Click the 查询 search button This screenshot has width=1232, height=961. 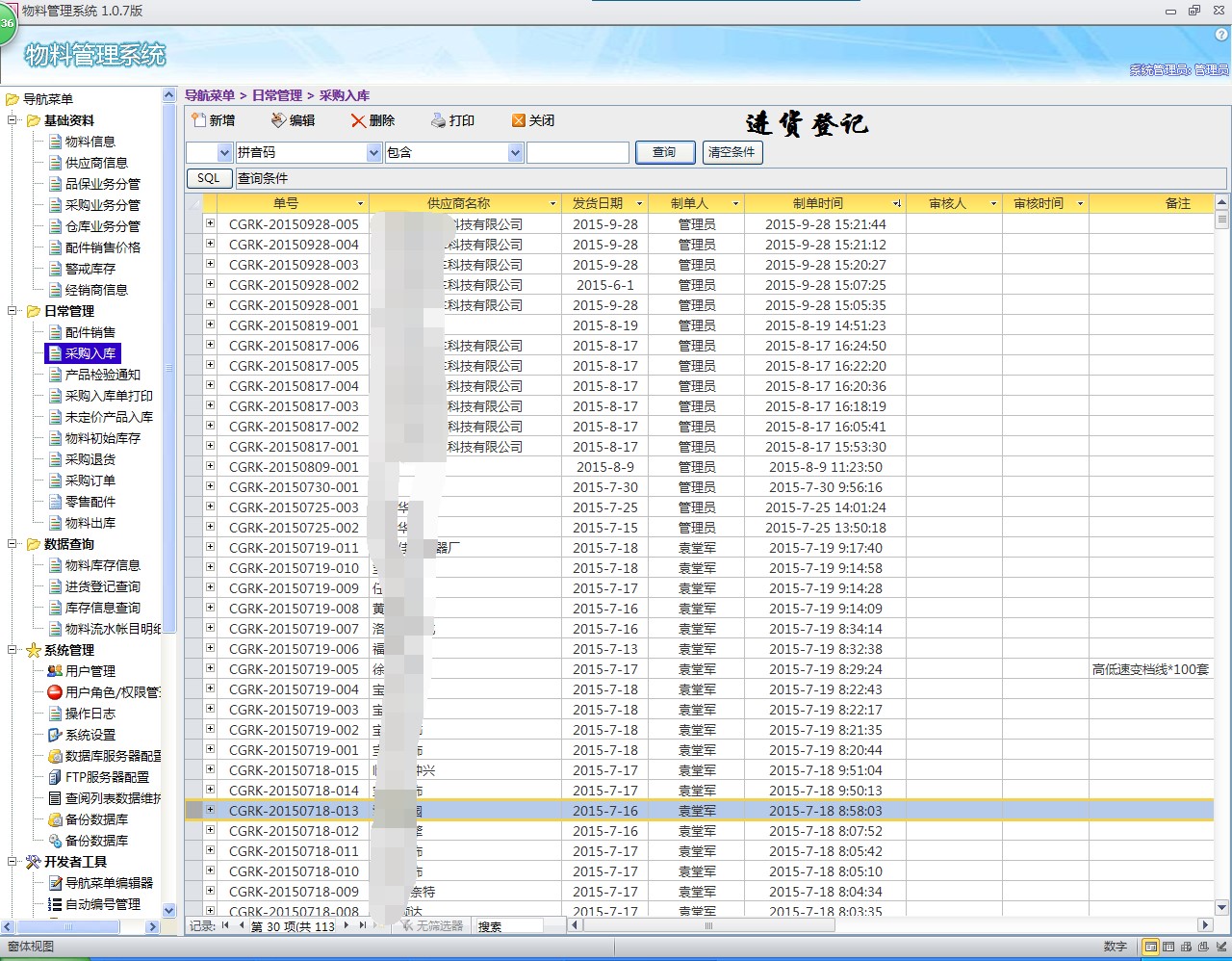point(664,152)
